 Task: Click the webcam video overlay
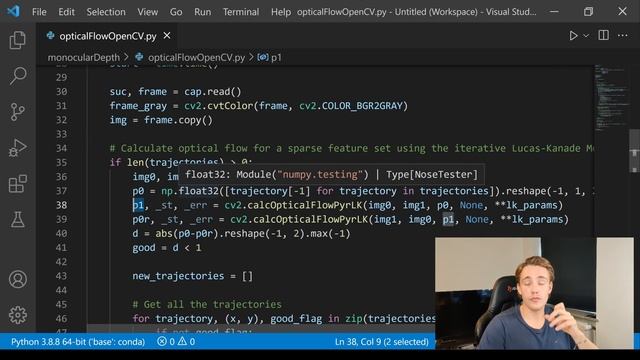pos(534,293)
